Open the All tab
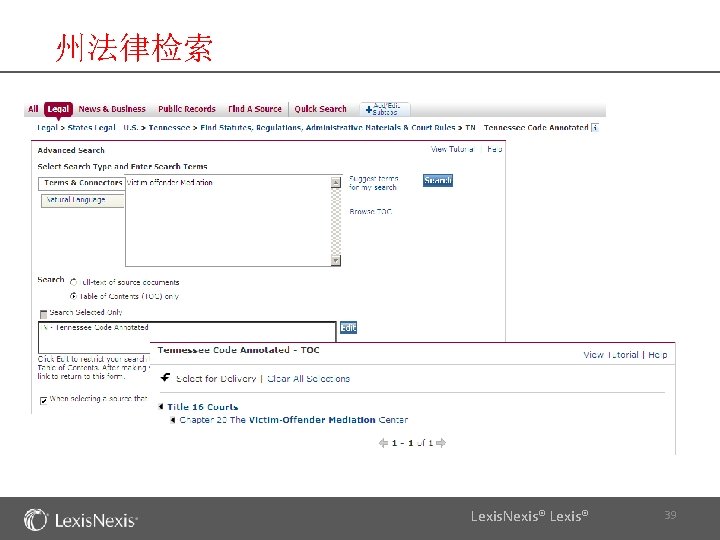This screenshot has width=720, height=540. click(x=33, y=109)
